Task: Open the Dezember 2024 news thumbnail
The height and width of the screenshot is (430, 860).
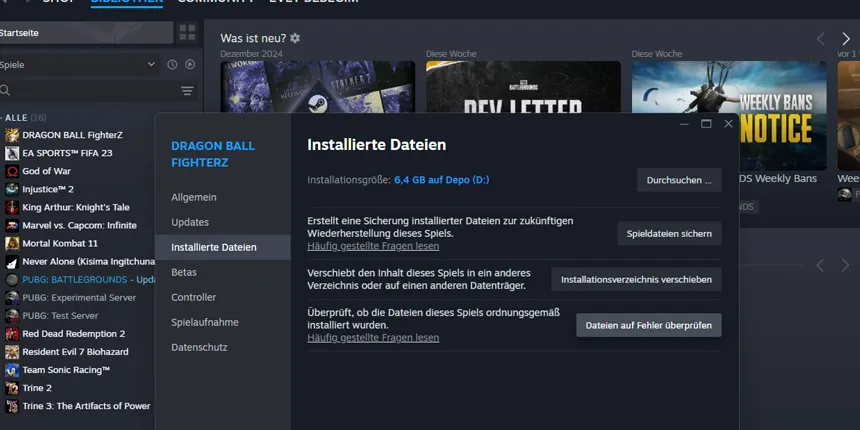Action: click(318, 87)
